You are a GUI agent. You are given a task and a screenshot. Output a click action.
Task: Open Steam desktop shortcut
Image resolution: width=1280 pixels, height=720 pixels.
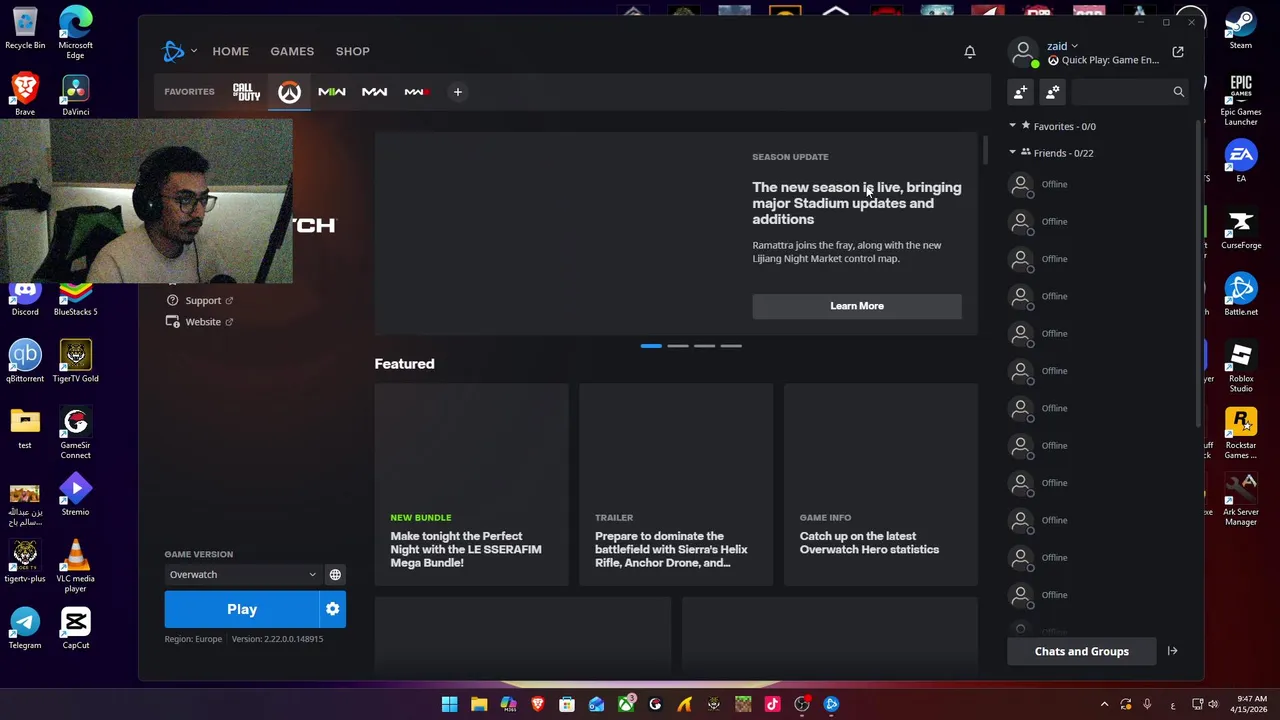tap(1241, 29)
